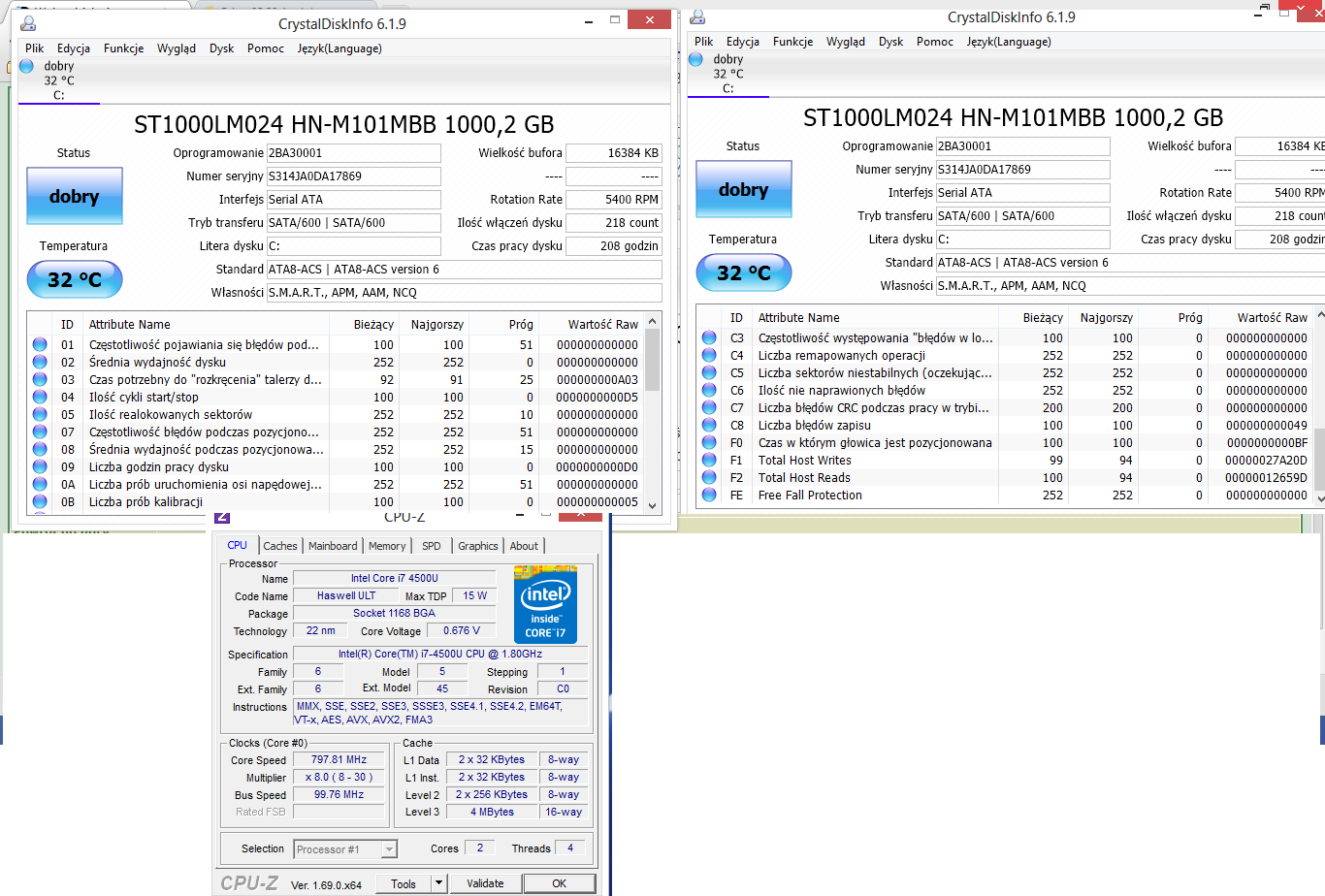The width and height of the screenshot is (1325, 896).
Task: Click the right CrystalDiskInfo window's title bar icon
Action: [697, 16]
